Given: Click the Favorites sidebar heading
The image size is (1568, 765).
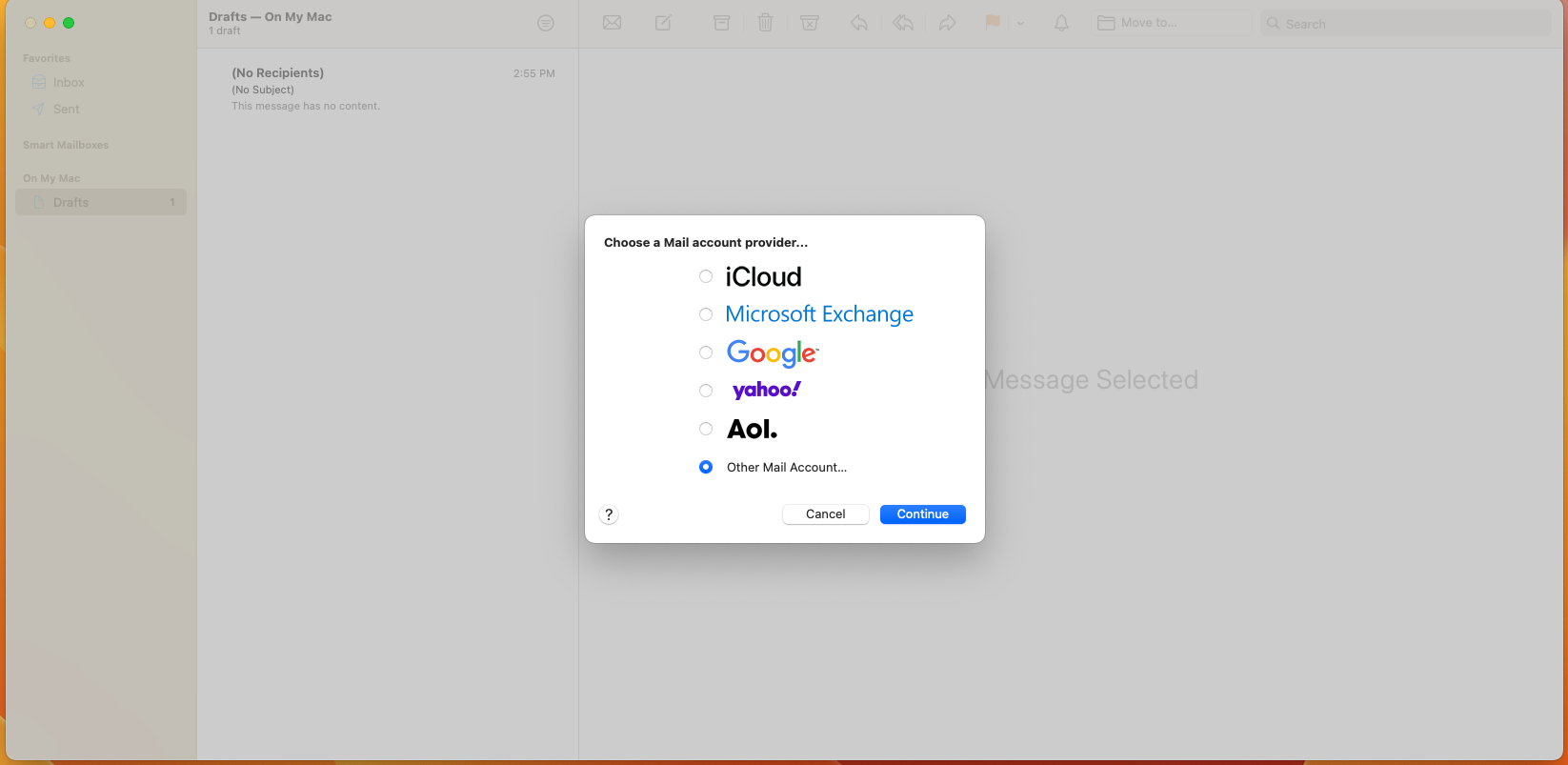Looking at the screenshot, I should [47, 58].
